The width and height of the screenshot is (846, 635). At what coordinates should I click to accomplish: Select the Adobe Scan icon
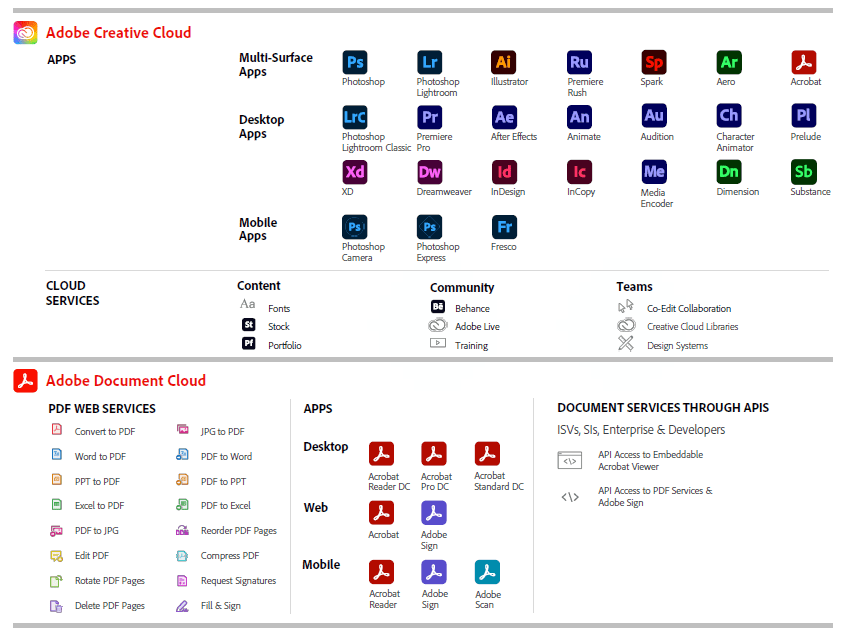pos(487,572)
